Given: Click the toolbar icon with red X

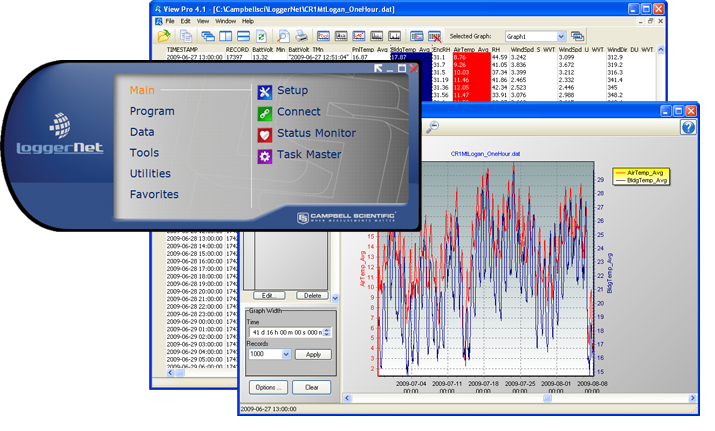Looking at the screenshot, I should pos(435,36).
